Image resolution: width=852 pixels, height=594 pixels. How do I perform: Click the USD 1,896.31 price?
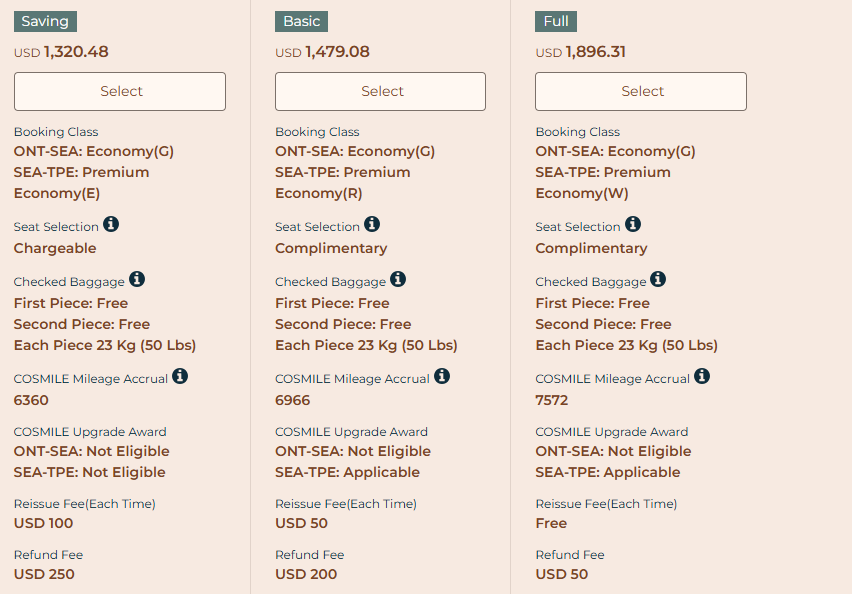click(580, 52)
